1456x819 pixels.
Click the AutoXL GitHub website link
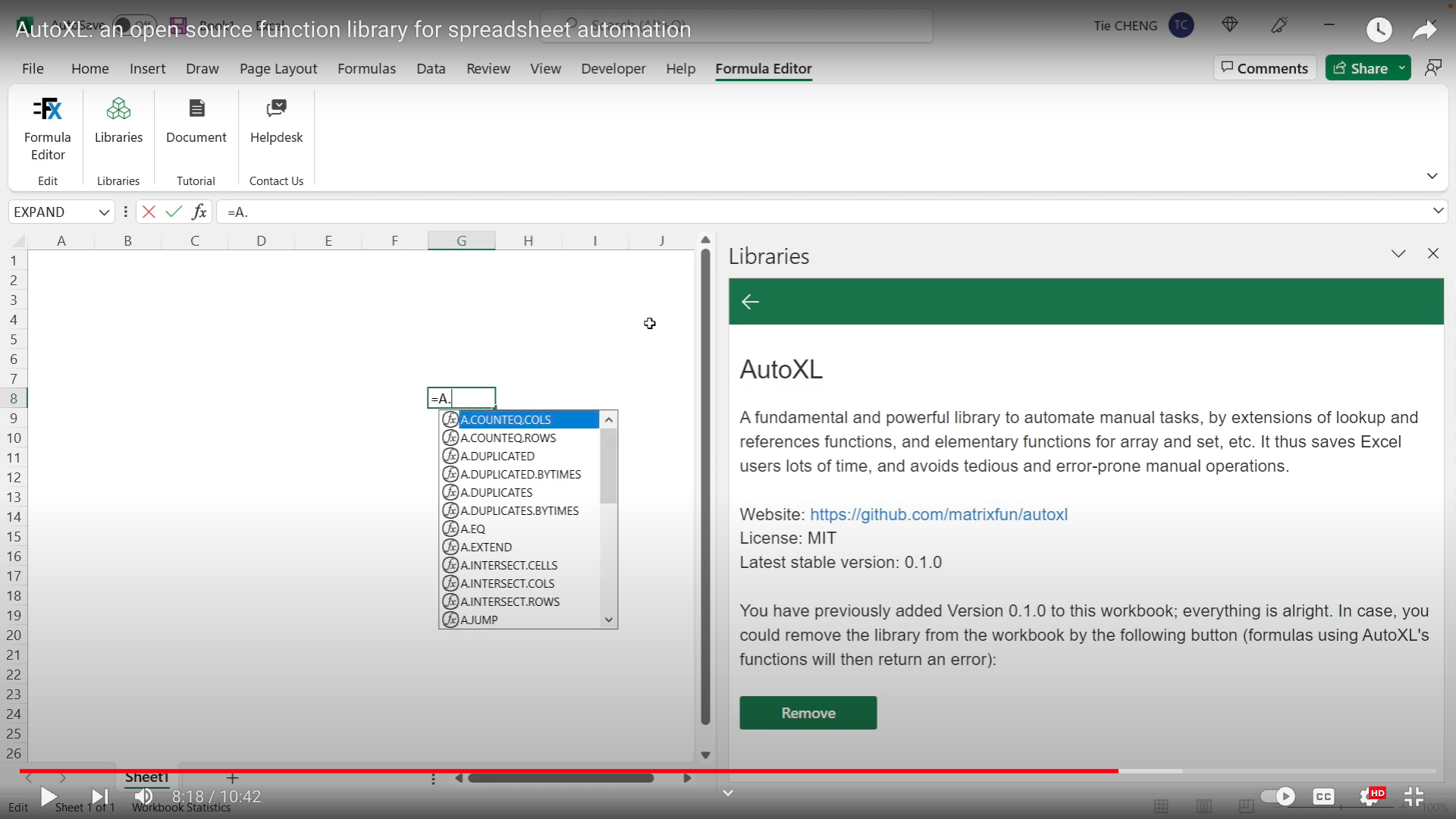938,514
